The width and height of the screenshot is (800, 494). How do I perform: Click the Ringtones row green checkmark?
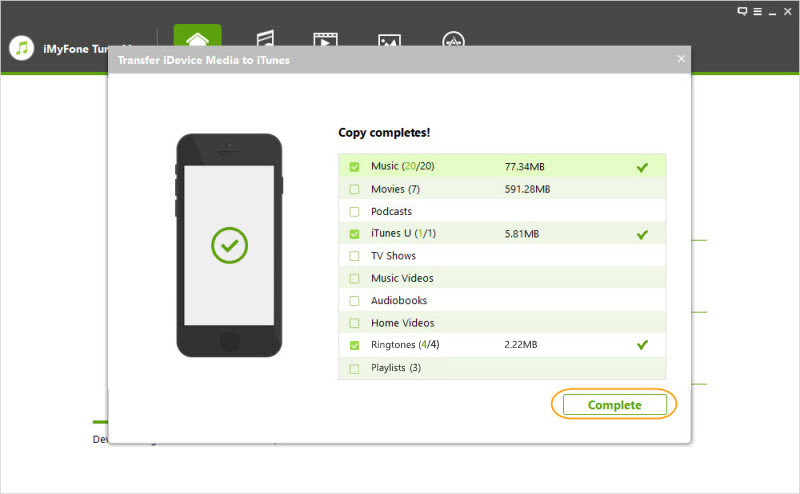[642, 345]
